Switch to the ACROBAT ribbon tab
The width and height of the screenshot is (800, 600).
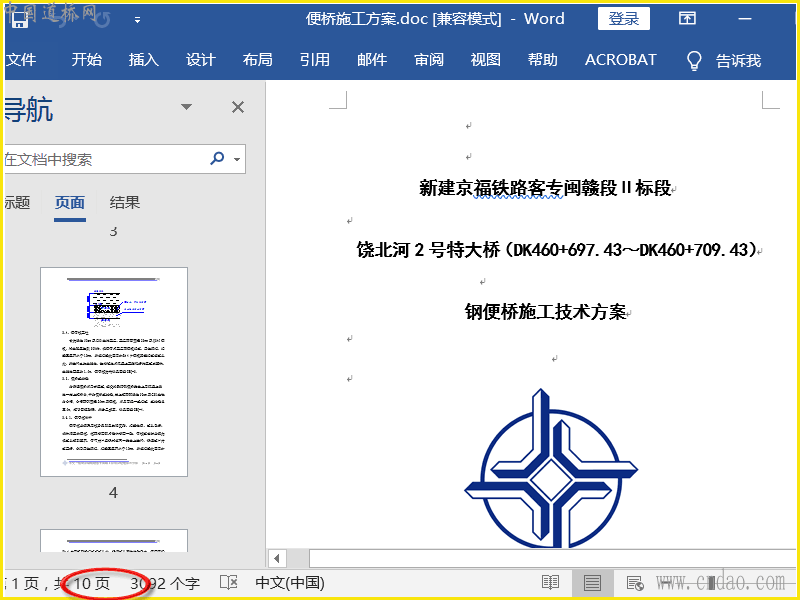click(620, 60)
